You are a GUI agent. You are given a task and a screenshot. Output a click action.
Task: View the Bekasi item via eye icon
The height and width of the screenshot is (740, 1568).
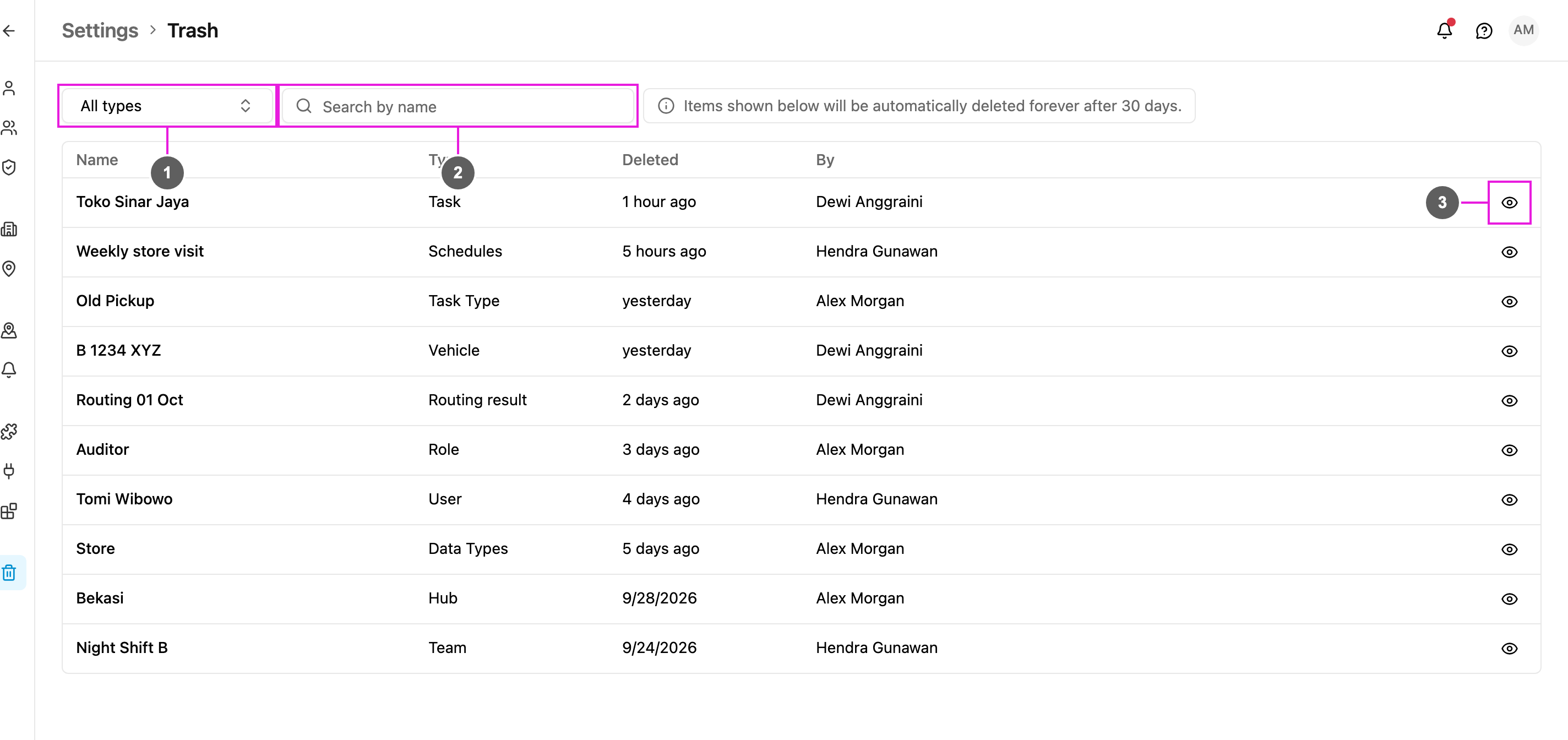tap(1509, 599)
